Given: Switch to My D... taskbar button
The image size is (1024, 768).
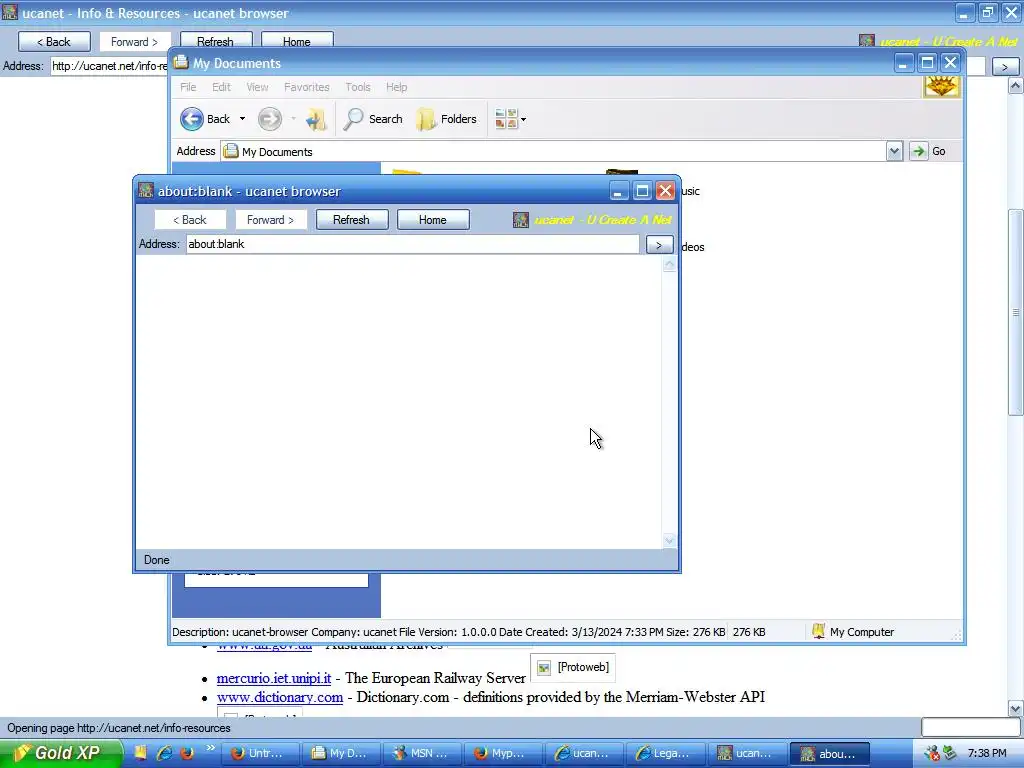Looking at the screenshot, I should (342, 753).
